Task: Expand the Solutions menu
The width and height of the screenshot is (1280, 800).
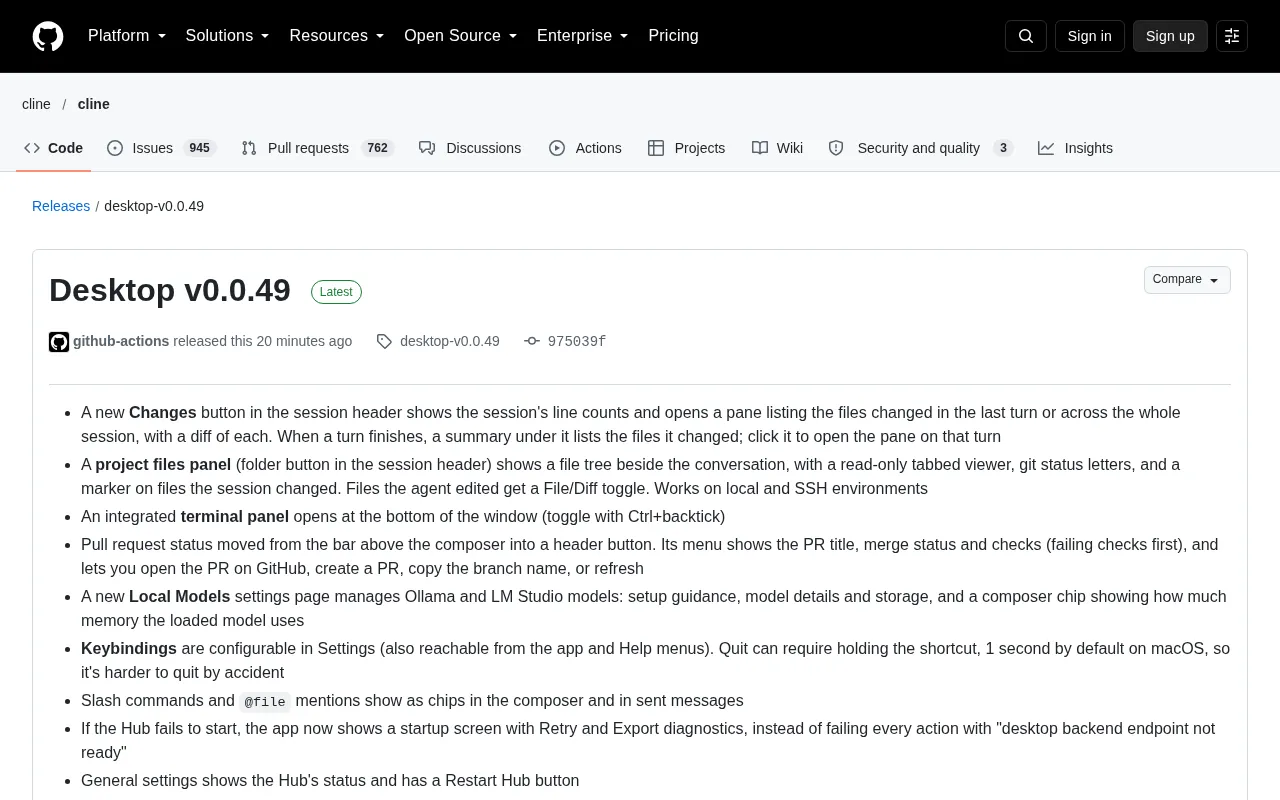Action: tap(228, 36)
